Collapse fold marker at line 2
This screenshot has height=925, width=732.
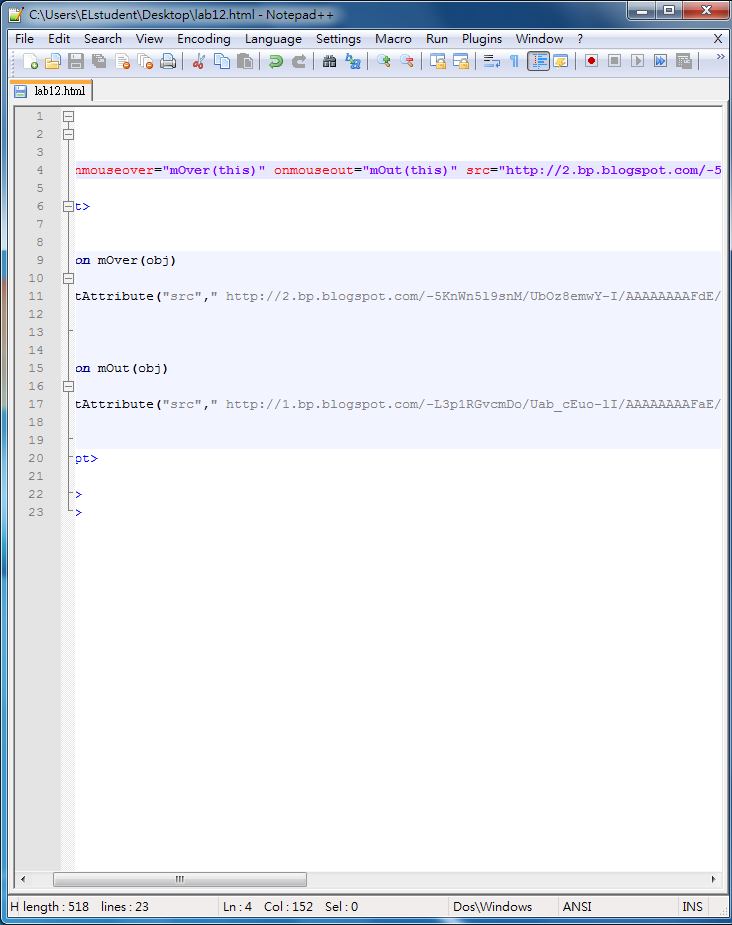68,135
